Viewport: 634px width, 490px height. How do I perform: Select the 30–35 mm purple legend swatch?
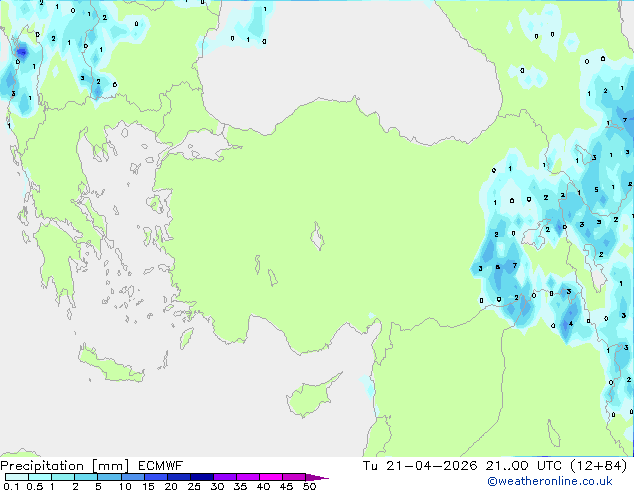point(225,477)
